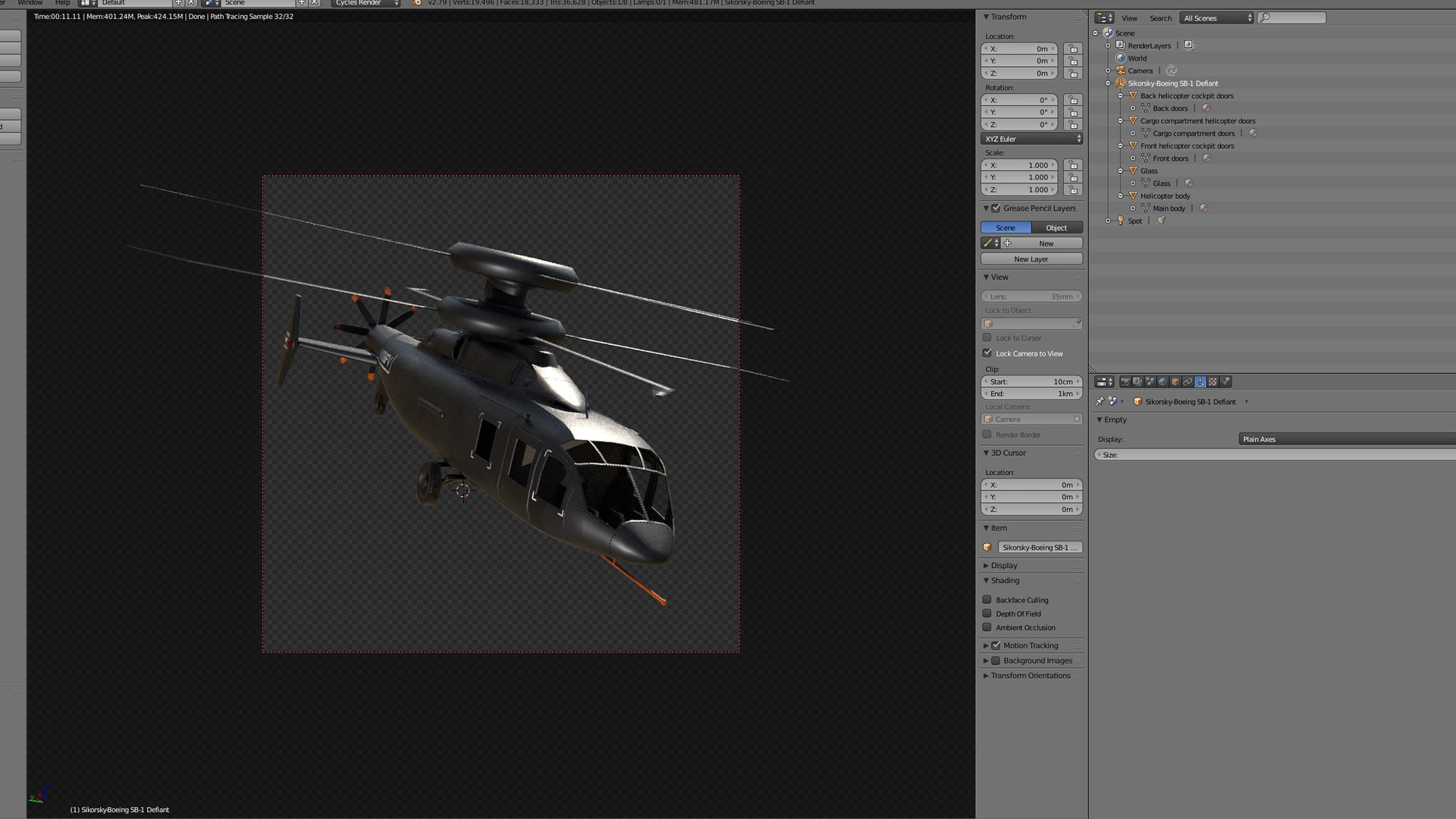The height and width of the screenshot is (819, 1456).
Task: Collapse Sikorsky-Boeing SB-1 Defiant tree node
Action: 1108,83
